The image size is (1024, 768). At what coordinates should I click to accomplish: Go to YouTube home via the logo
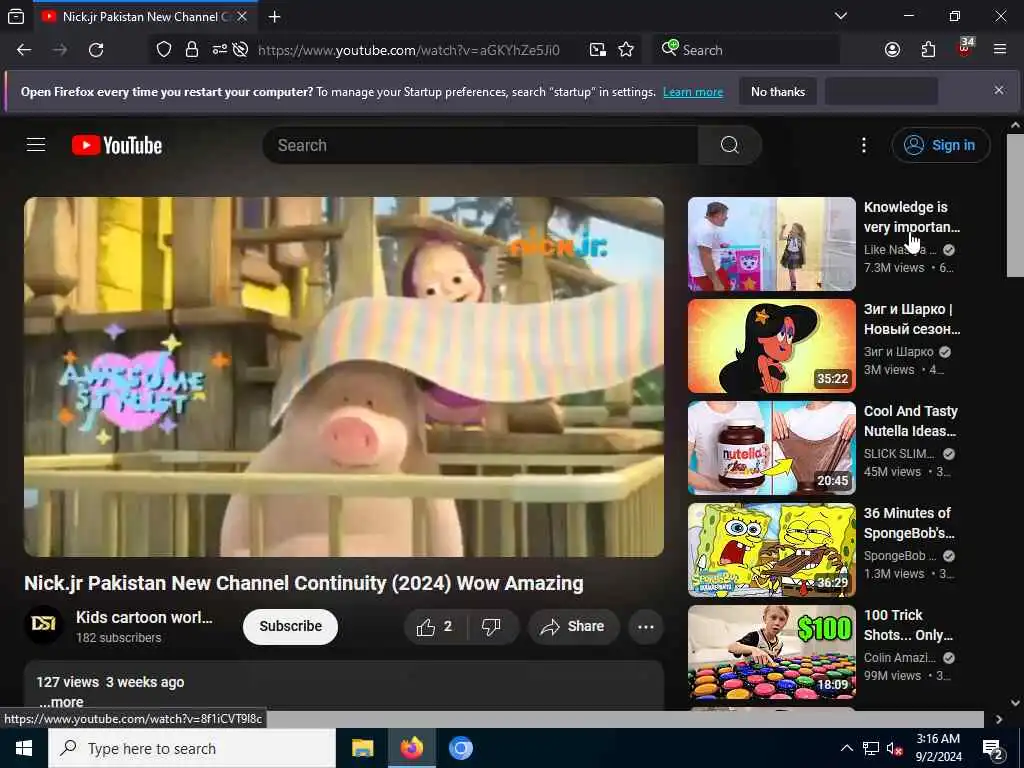pos(117,145)
